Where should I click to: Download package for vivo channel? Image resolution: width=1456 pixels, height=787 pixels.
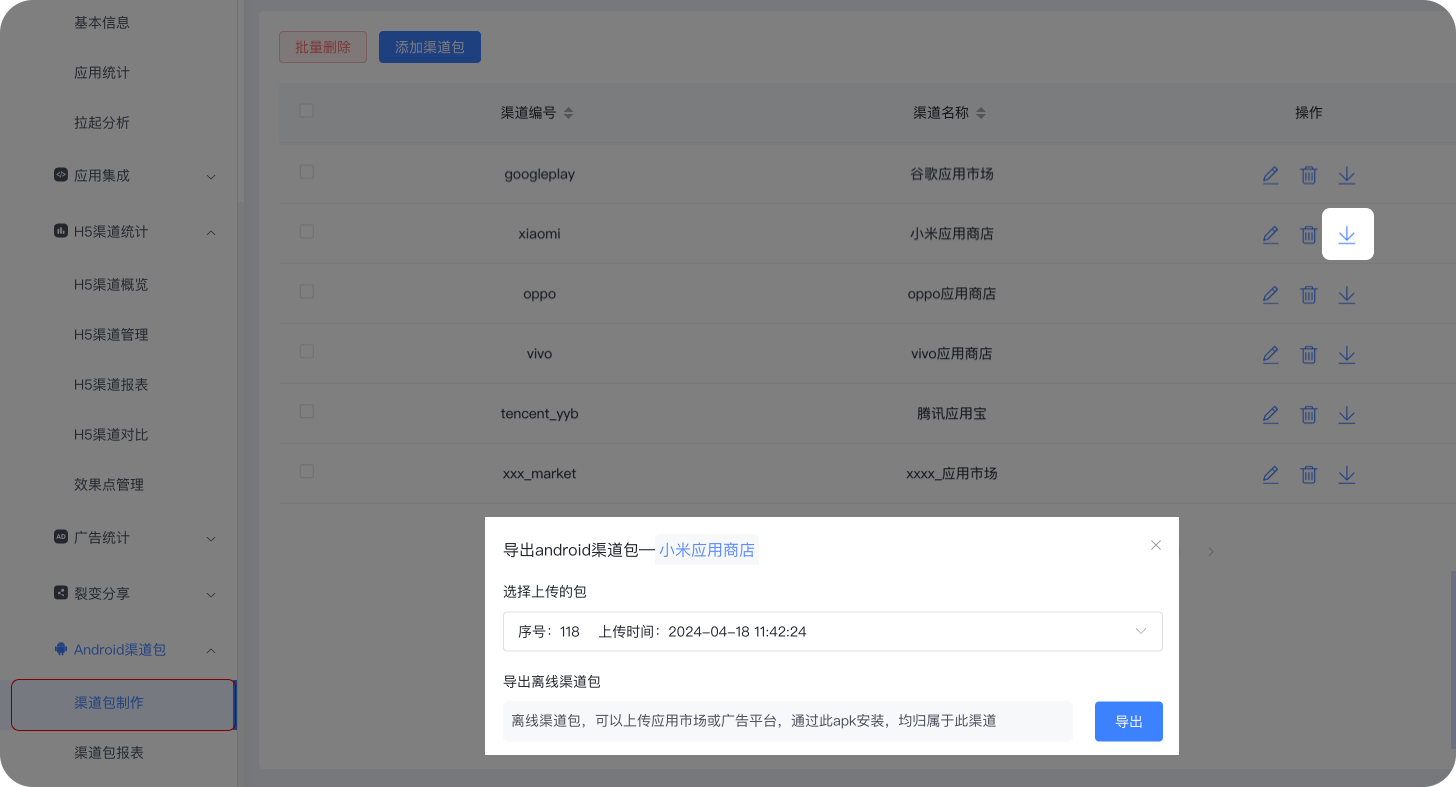click(1347, 354)
